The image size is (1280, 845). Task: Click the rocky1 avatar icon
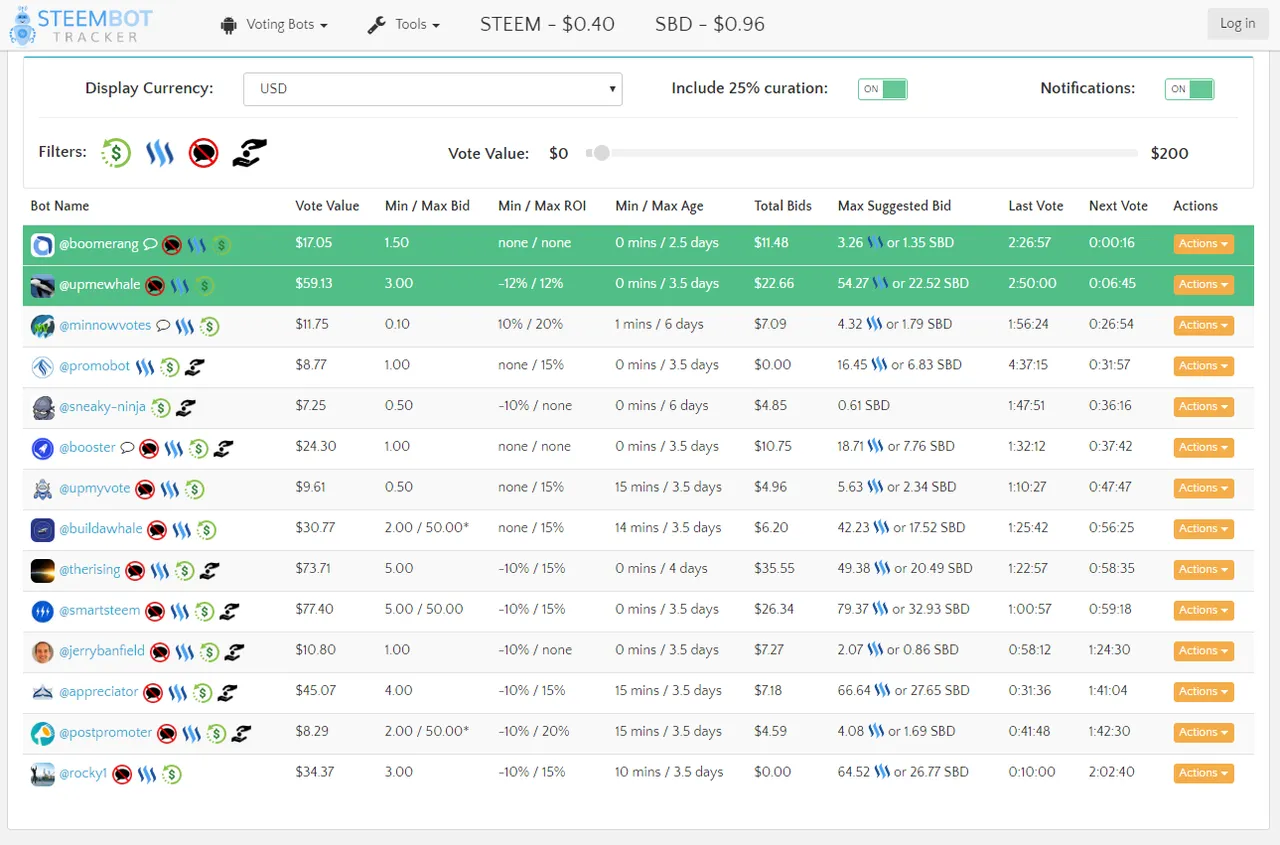pyautogui.click(x=42, y=774)
